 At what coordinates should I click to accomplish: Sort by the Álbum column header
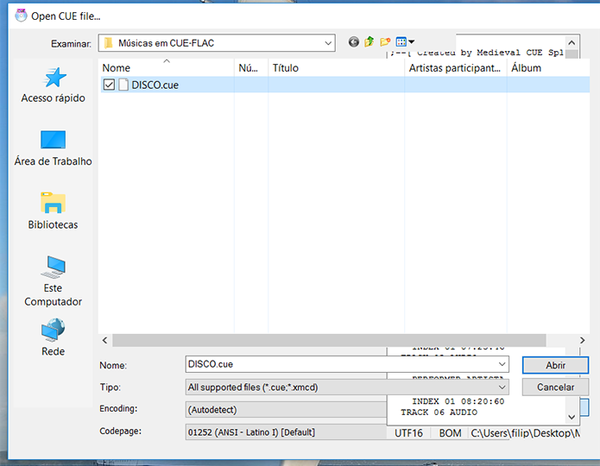548,68
